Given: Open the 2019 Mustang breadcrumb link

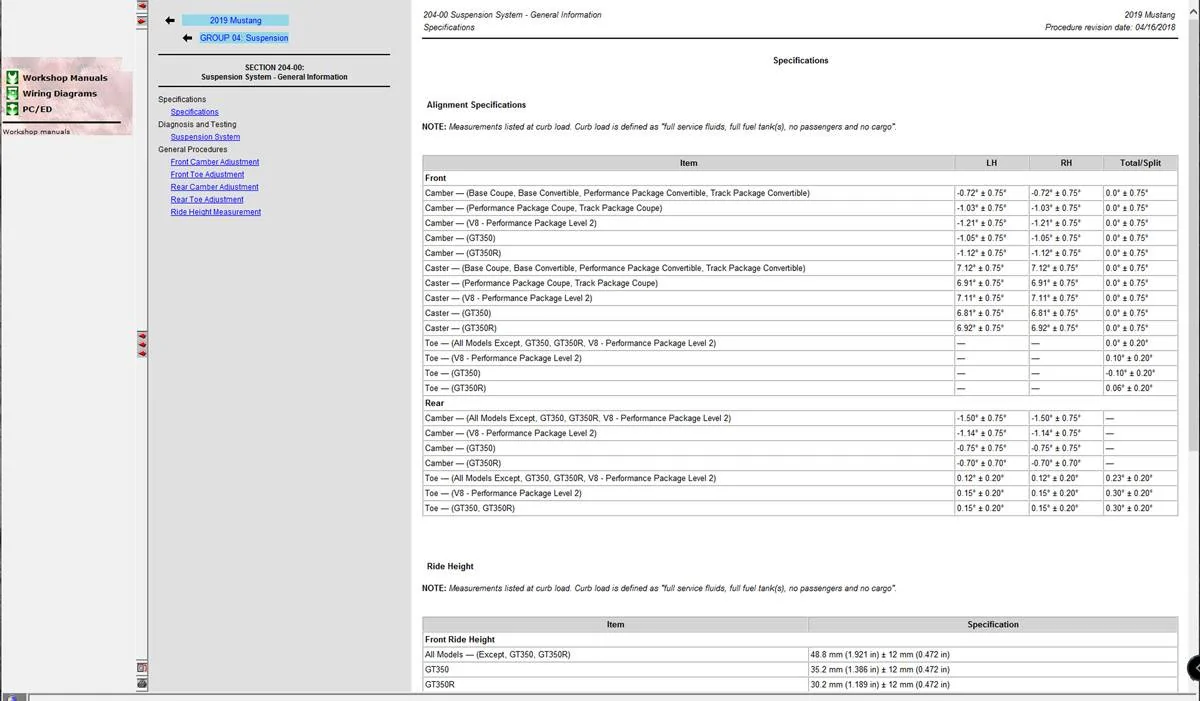Looking at the screenshot, I should click(235, 20).
